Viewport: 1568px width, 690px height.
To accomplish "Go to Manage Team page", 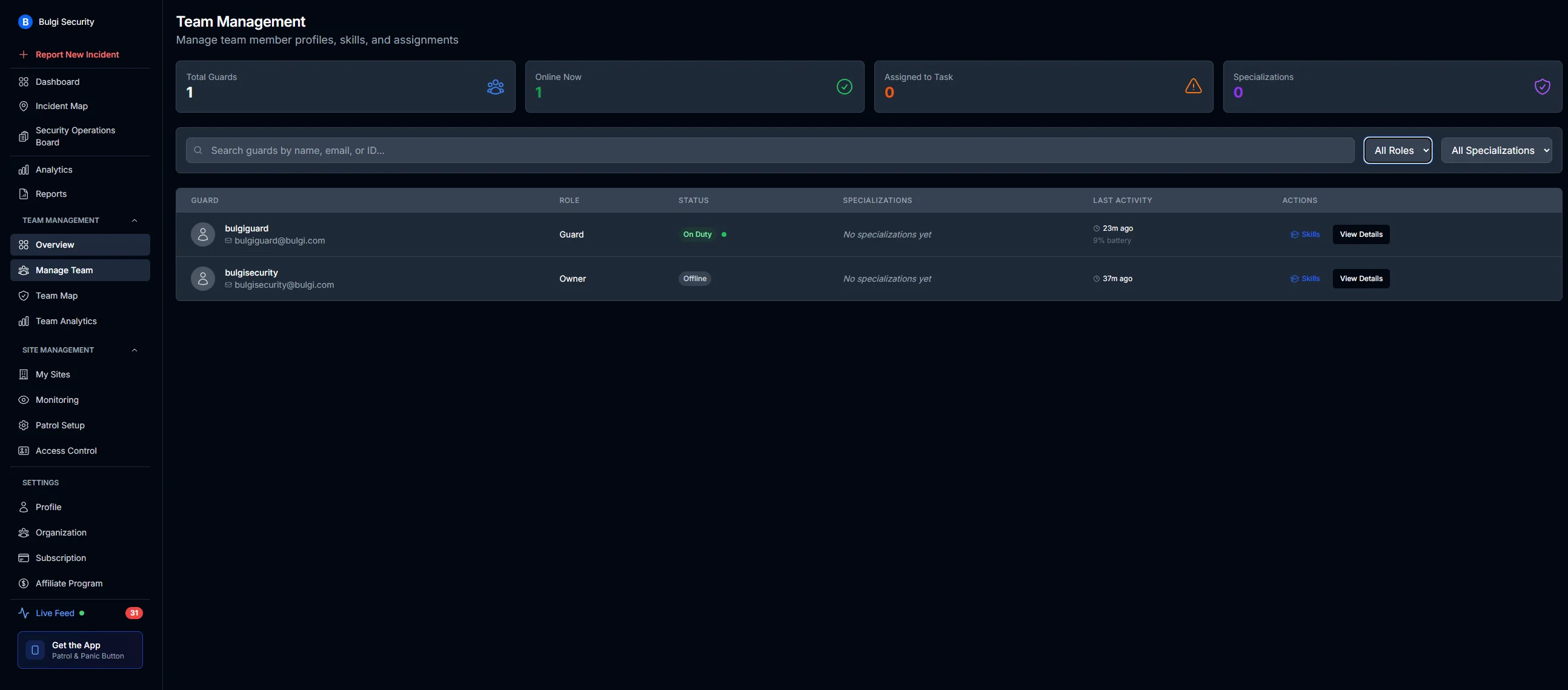I will click(x=64, y=270).
